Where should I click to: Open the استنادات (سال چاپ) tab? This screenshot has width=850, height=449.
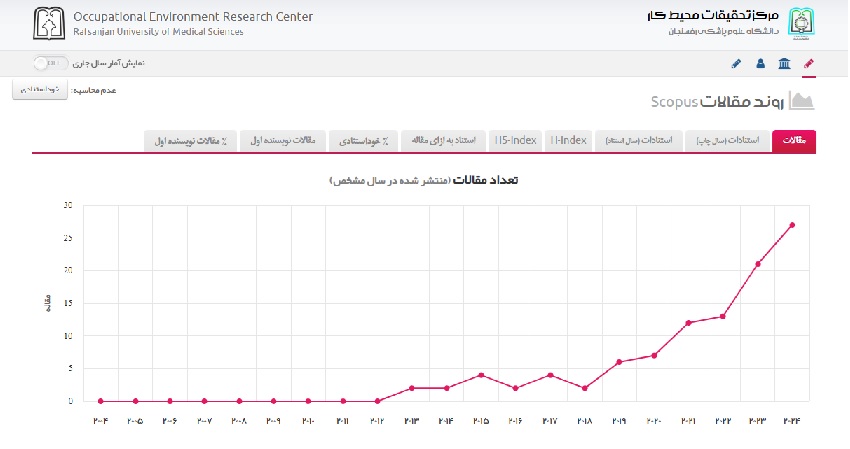[729, 140]
